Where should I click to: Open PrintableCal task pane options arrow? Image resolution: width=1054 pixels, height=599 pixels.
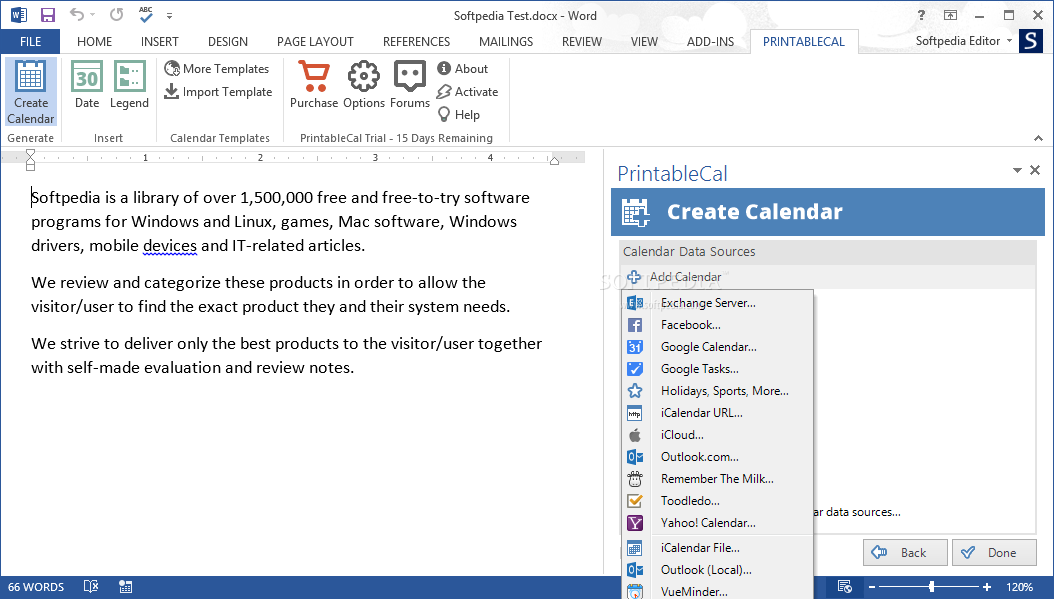[x=1017, y=171]
